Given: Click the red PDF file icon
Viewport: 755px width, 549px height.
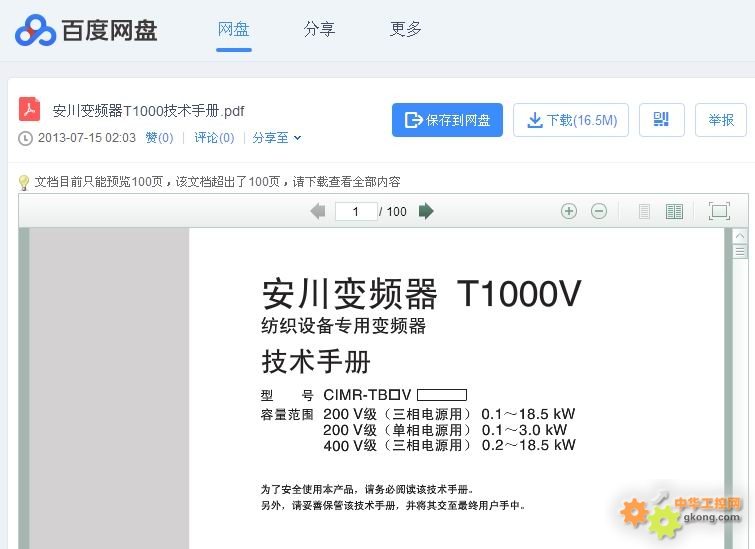Looking at the screenshot, I should (x=29, y=109).
